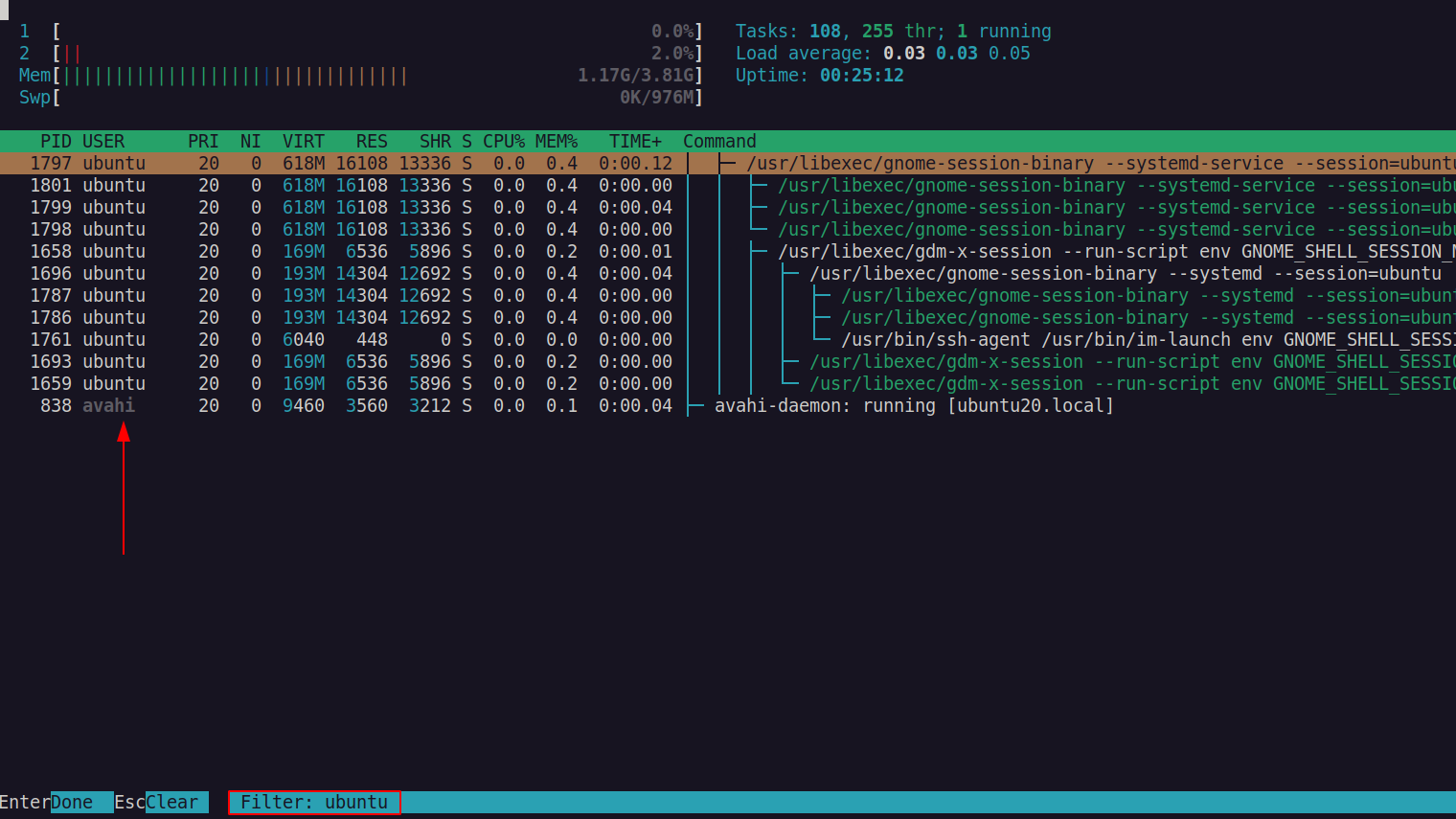Click the 3560 RES value of avahi
The image size is (1456, 819).
pos(367,406)
